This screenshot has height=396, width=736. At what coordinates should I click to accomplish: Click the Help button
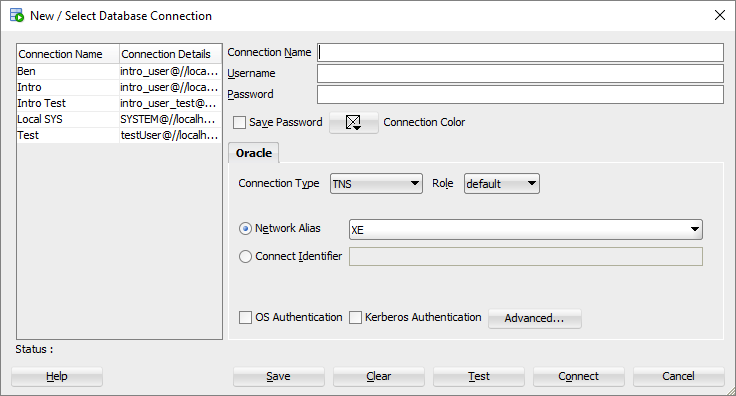[x=57, y=376]
